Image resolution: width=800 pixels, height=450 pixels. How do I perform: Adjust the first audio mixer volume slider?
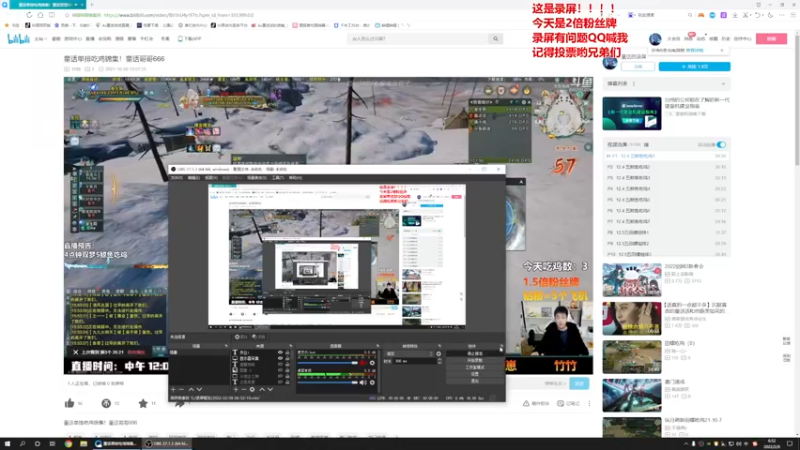point(328,363)
